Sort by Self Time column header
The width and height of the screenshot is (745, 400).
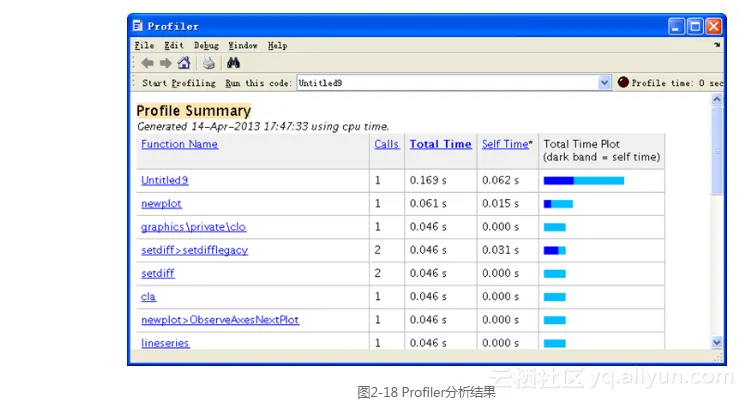point(506,144)
